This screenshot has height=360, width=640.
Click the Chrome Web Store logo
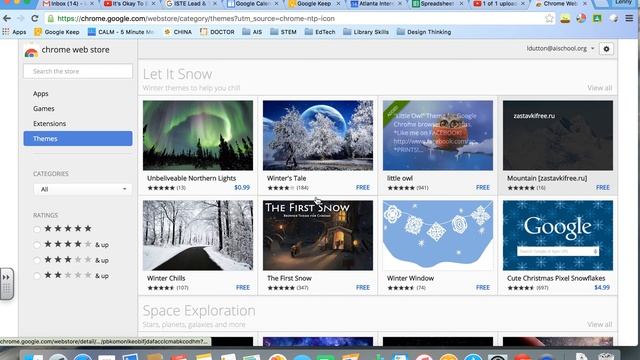31,51
